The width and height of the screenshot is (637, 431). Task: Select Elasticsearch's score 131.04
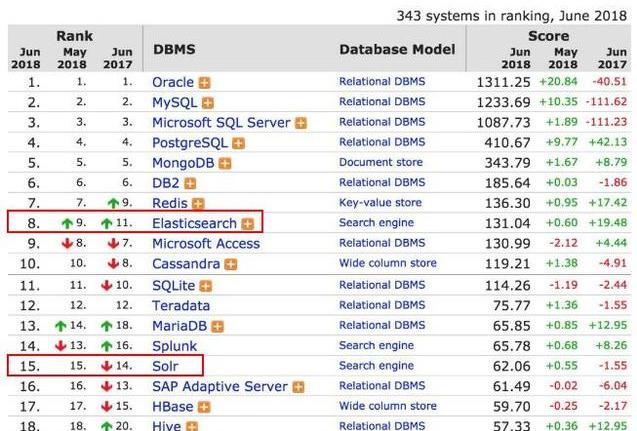(507, 223)
